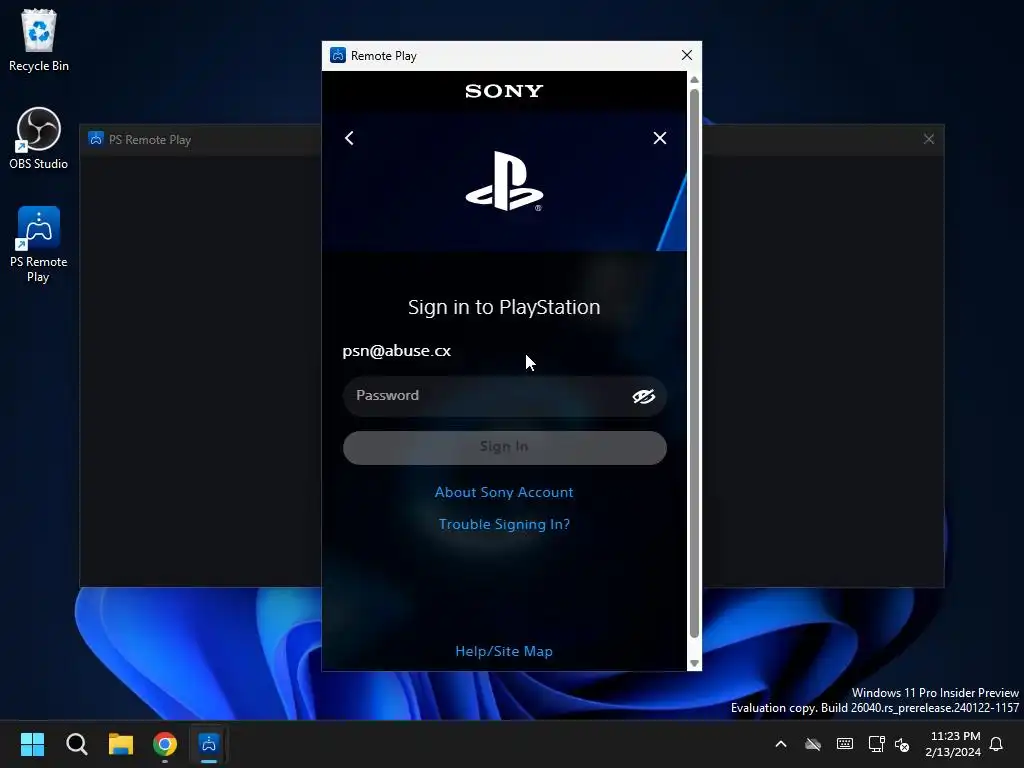Click the touch keyboard tray icon
1024x768 pixels.
tap(844, 744)
